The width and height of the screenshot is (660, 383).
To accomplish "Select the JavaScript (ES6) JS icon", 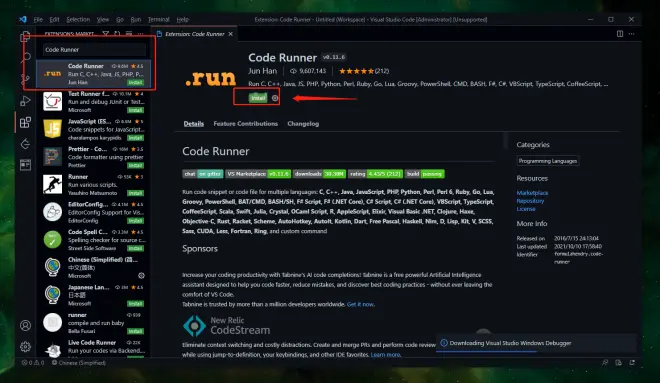I will [53, 129].
